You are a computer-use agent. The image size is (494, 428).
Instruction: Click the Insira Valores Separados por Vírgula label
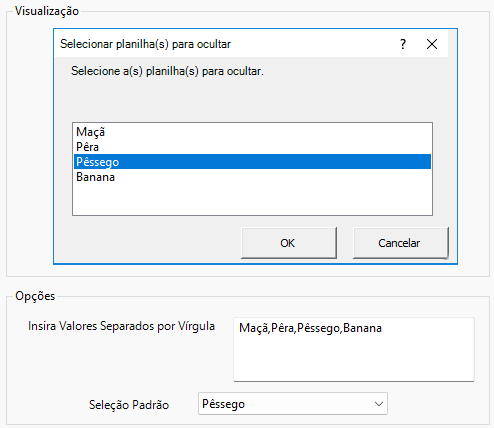coord(121,326)
